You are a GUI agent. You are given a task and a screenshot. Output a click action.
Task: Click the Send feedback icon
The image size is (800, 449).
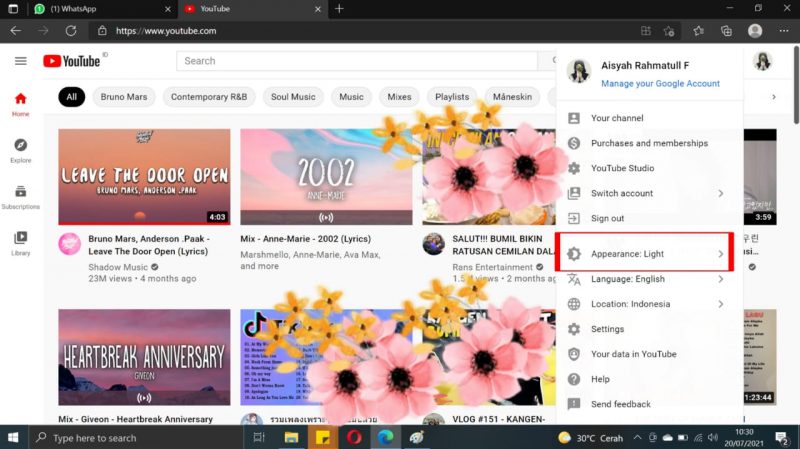(x=574, y=404)
